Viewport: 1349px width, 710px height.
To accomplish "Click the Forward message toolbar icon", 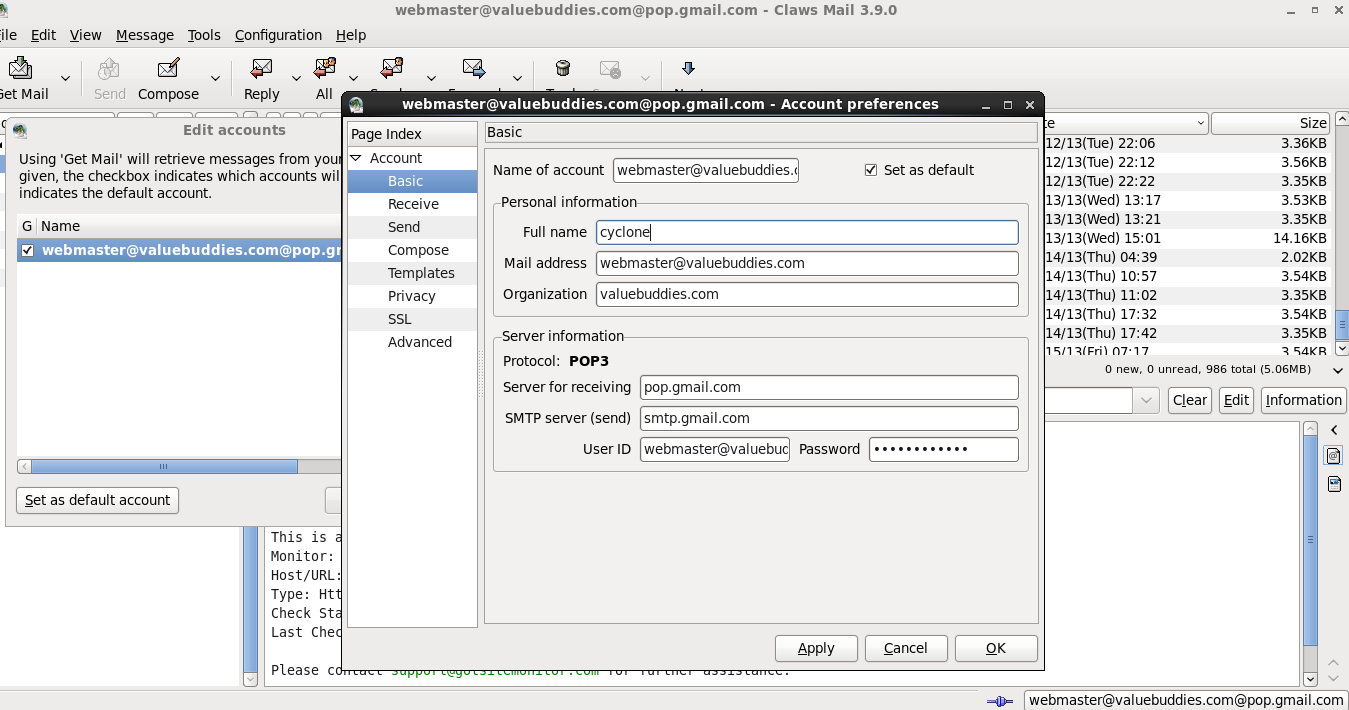I will click(x=474, y=68).
